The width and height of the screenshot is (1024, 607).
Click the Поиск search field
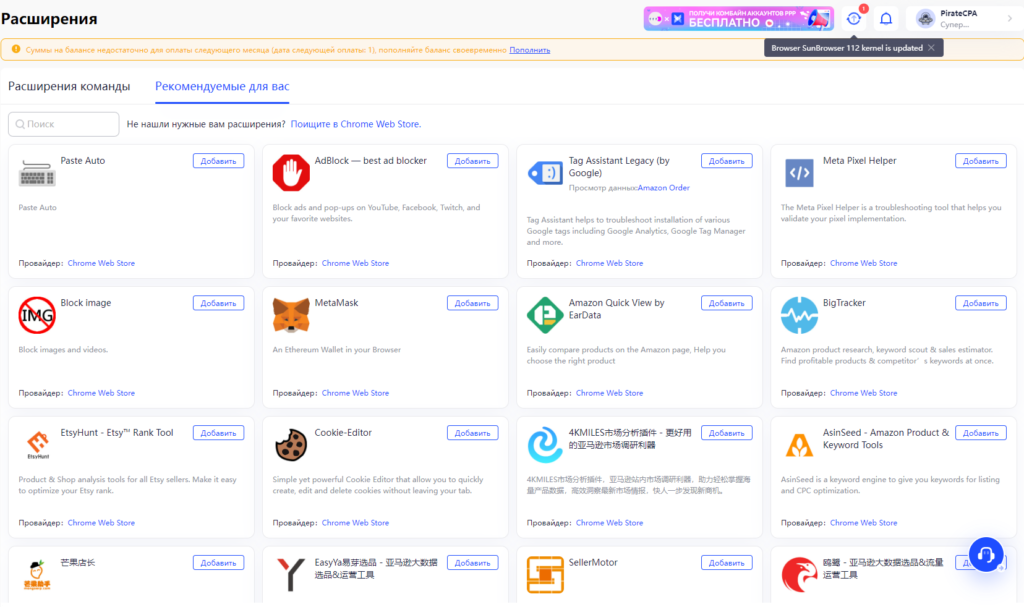tap(63, 124)
